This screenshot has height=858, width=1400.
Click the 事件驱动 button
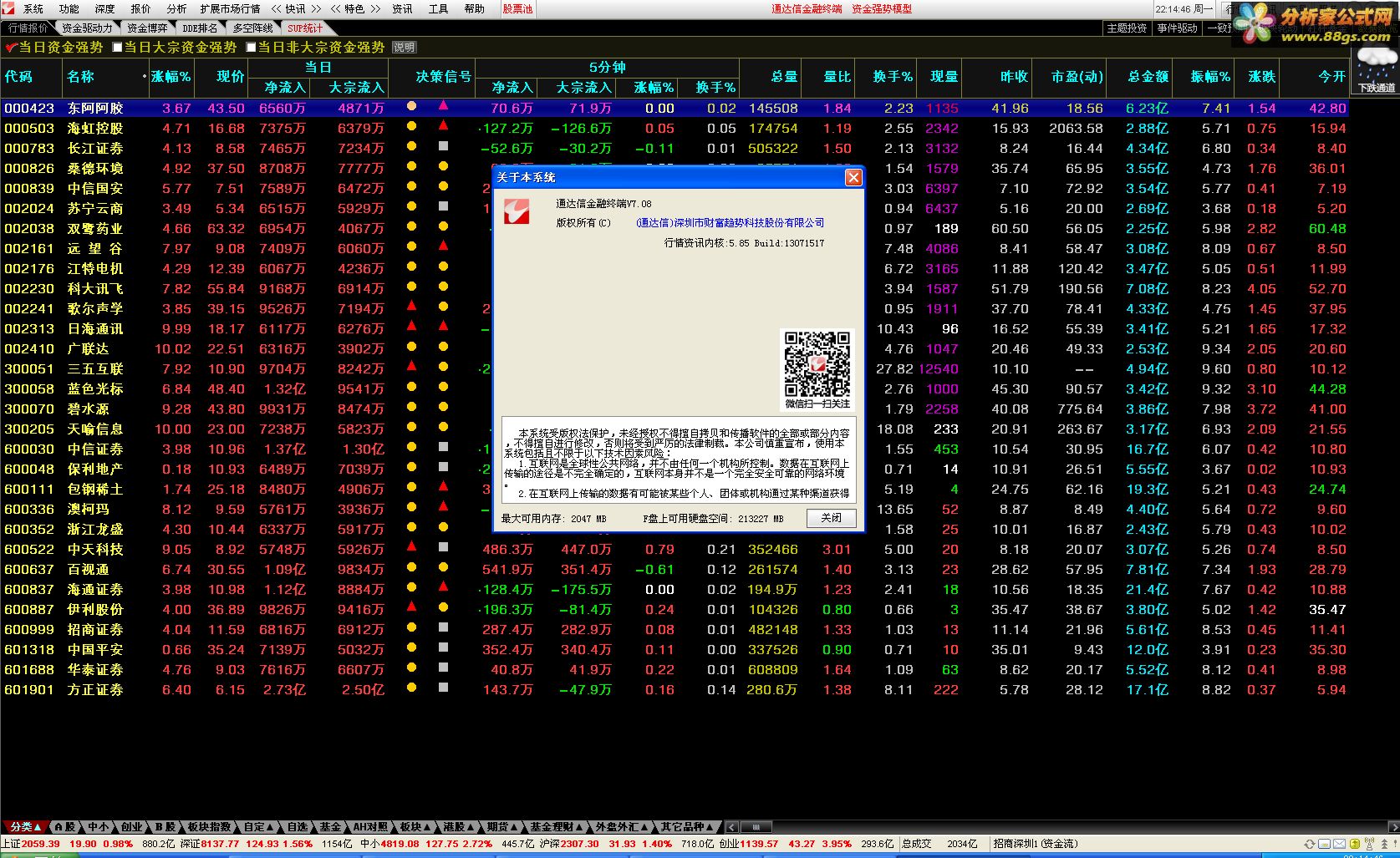1177,28
